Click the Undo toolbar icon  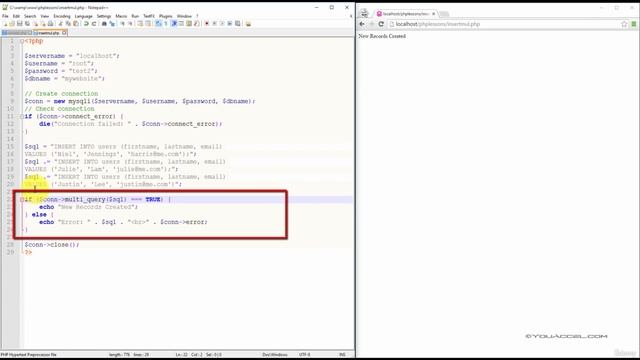coord(86,24)
